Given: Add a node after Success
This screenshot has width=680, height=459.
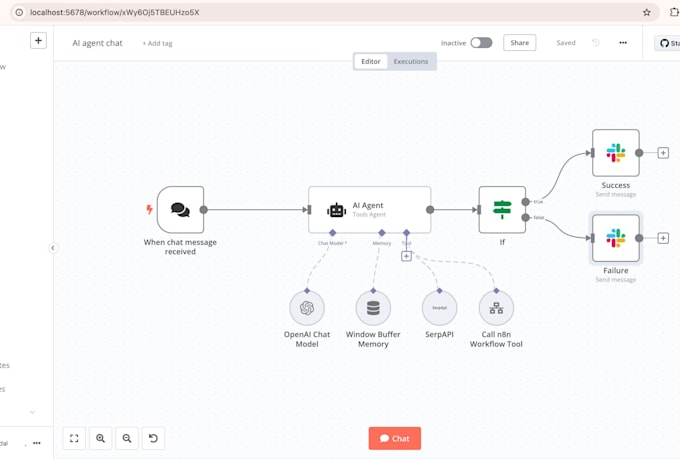Looking at the screenshot, I should (663, 153).
